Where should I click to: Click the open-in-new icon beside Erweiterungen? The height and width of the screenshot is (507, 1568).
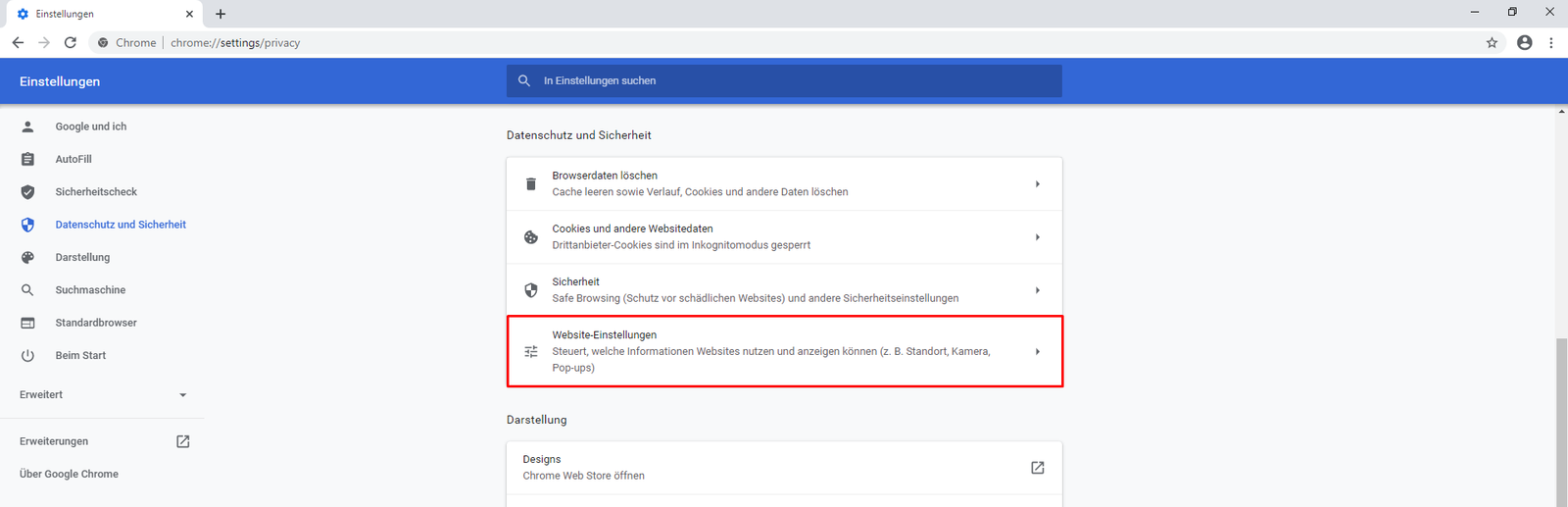pos(182,441)
